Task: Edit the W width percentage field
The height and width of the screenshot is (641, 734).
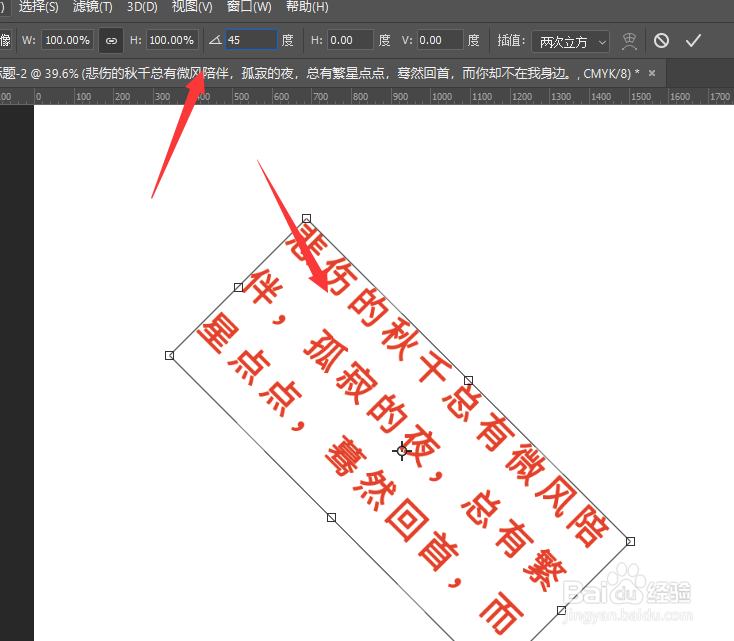Action: (67, 40)
